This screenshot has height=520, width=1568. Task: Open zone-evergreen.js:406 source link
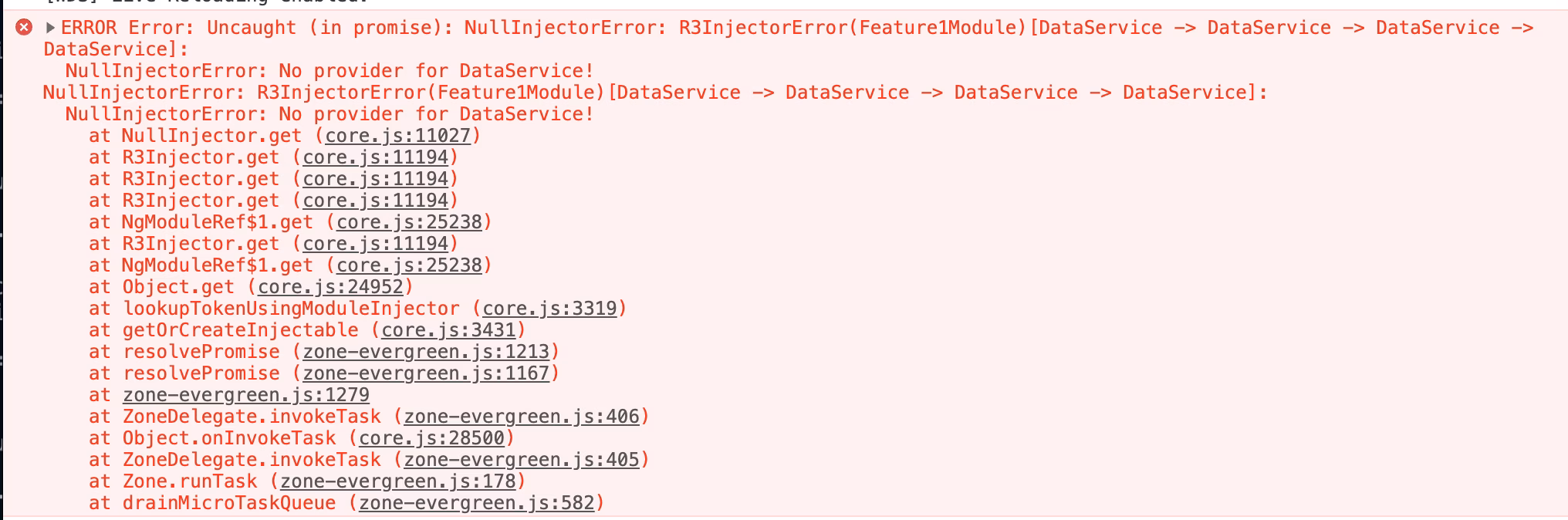click(x=522, y=417)
